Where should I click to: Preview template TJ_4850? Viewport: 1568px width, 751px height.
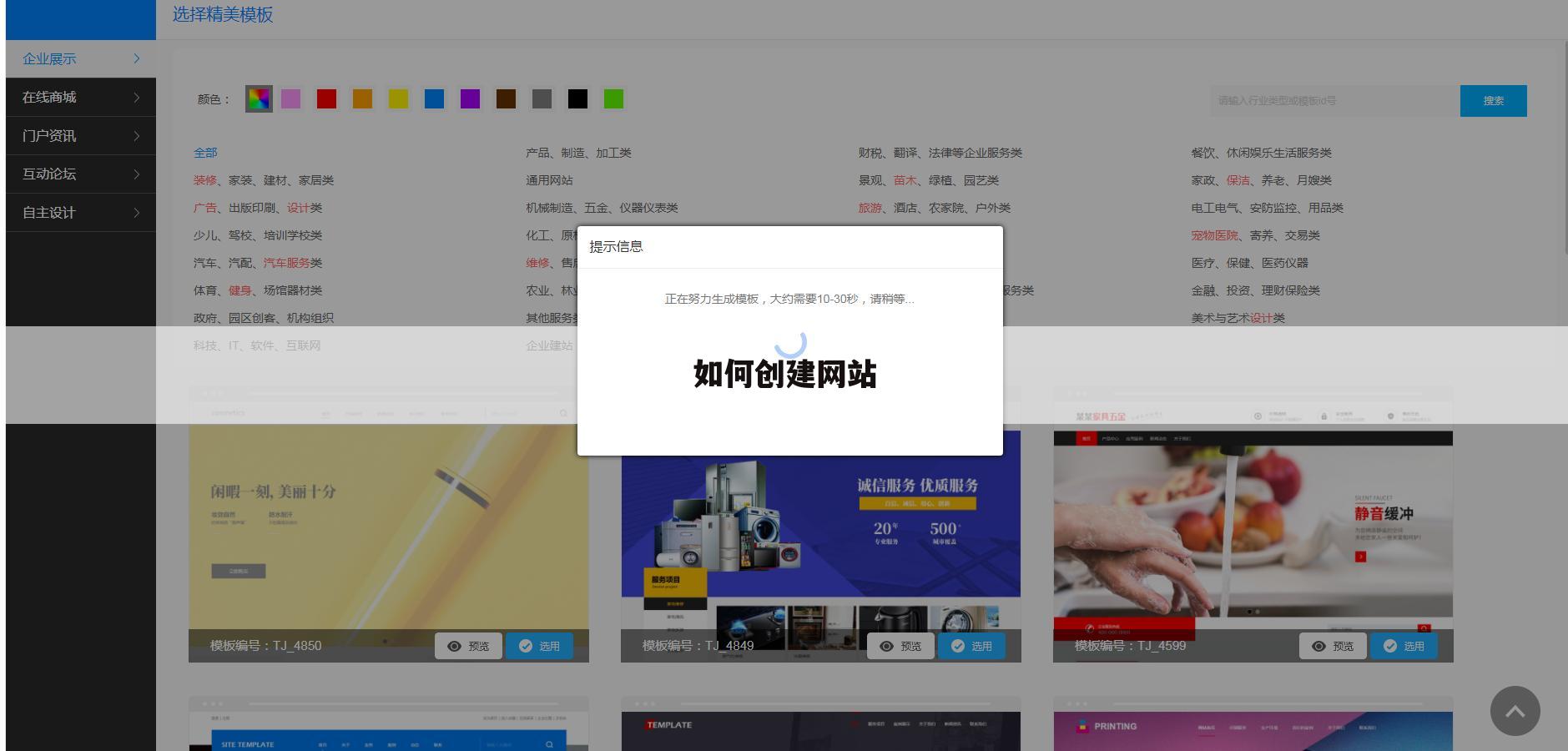point(468,646)
